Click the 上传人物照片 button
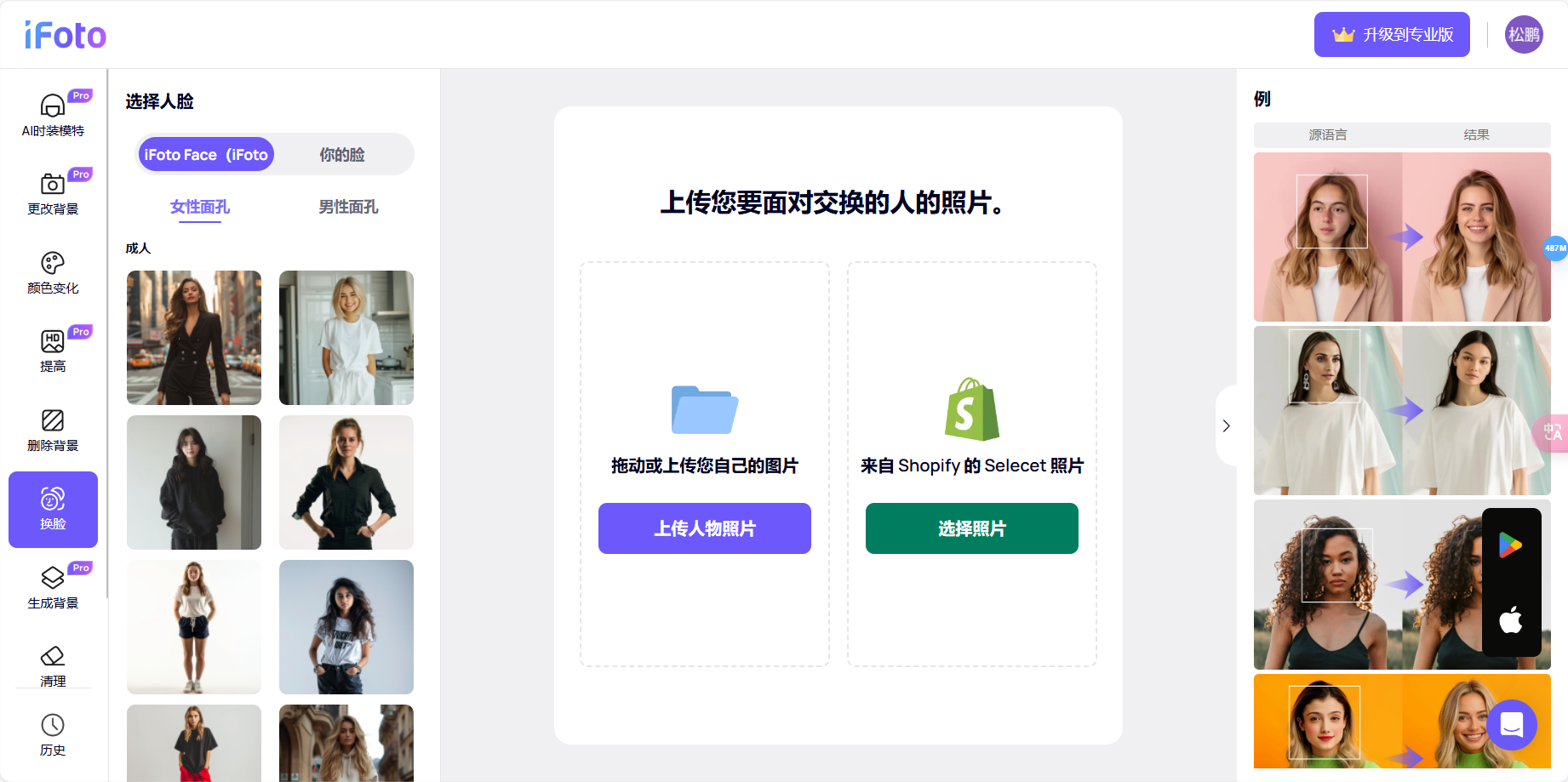 [705, 528]
